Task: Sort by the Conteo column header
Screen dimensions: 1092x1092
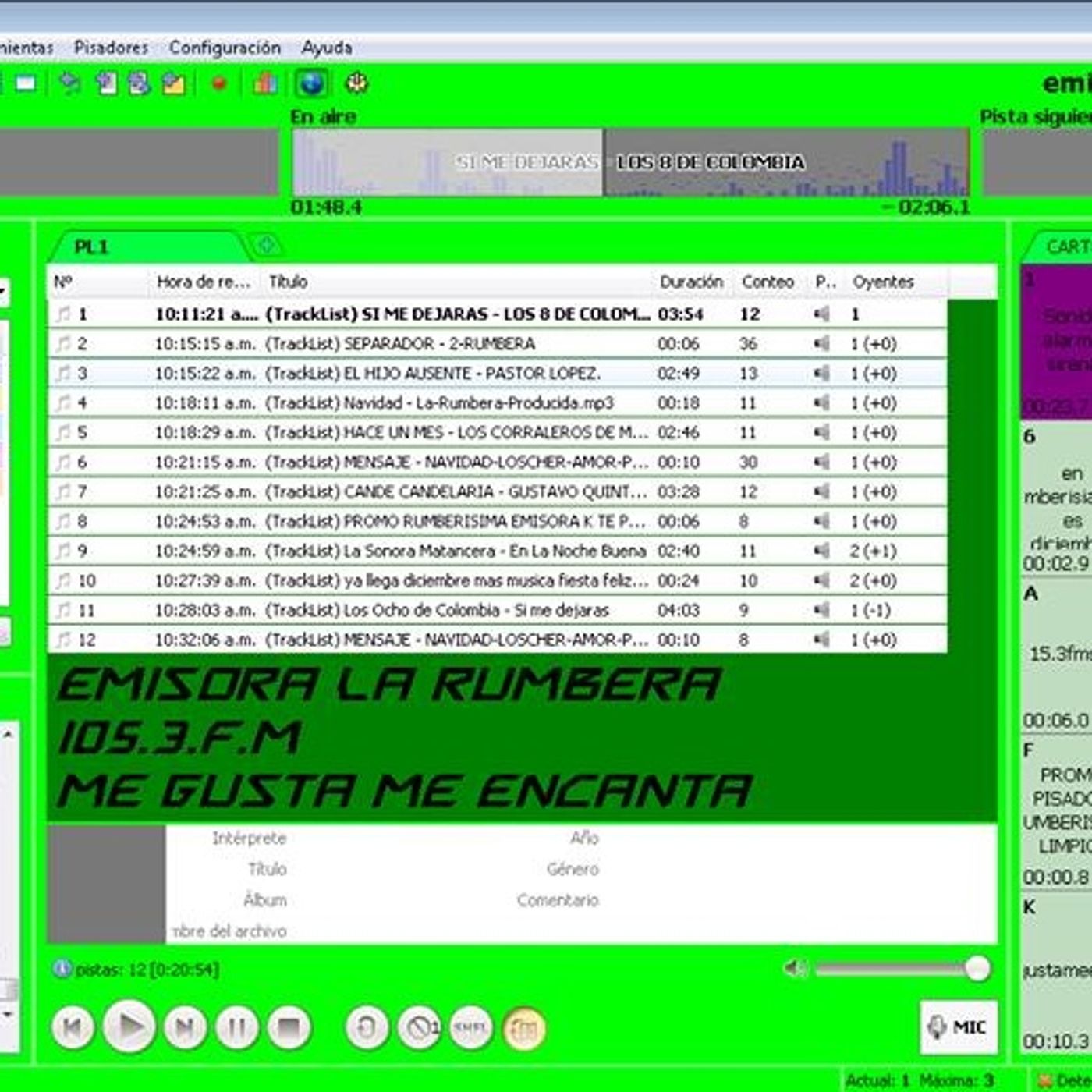Action: 769,282
